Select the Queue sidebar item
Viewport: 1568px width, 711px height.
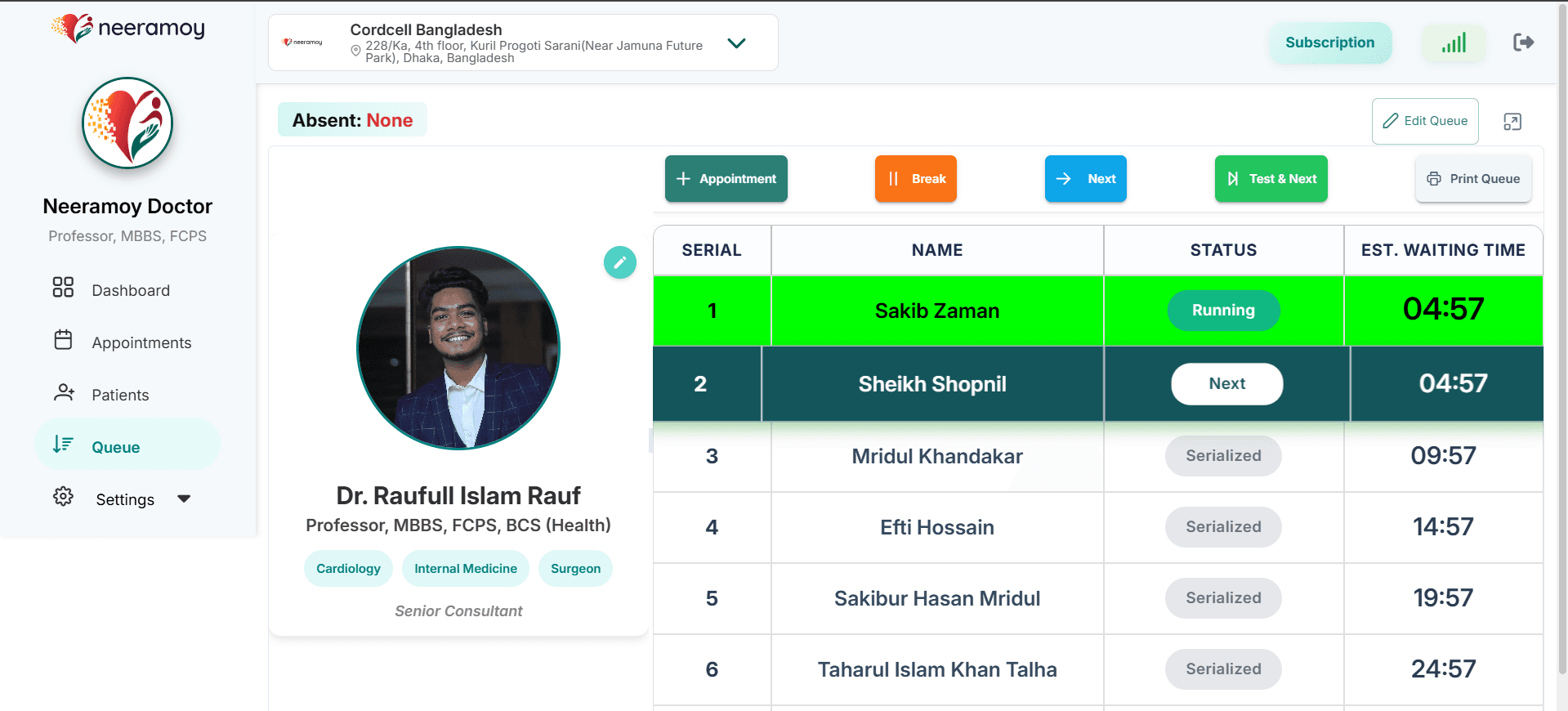(x=115, y=447)
